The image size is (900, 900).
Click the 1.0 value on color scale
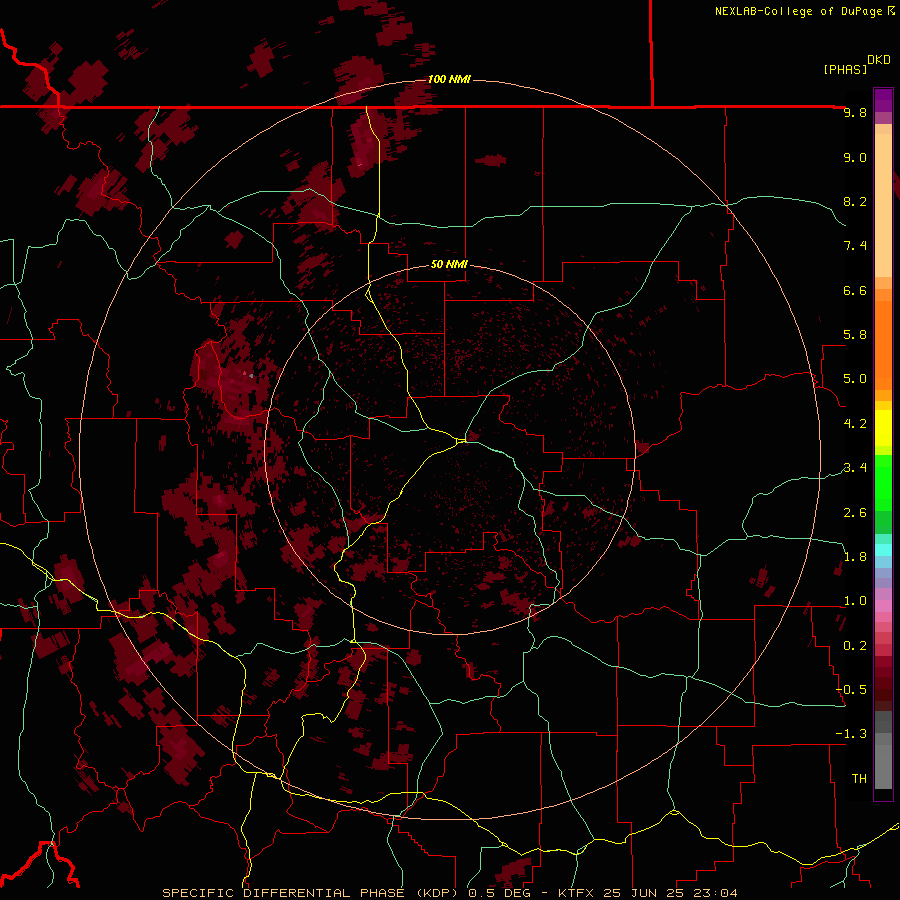click(x=855, y=601)
